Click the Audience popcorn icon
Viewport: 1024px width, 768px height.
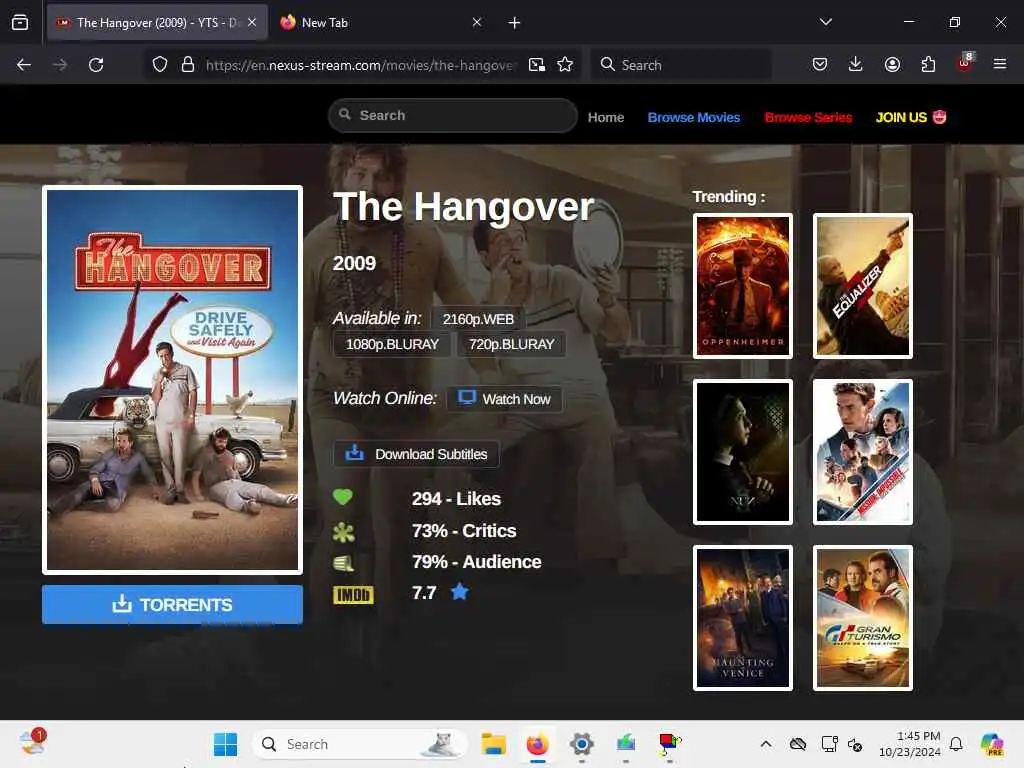click(344, 563)
